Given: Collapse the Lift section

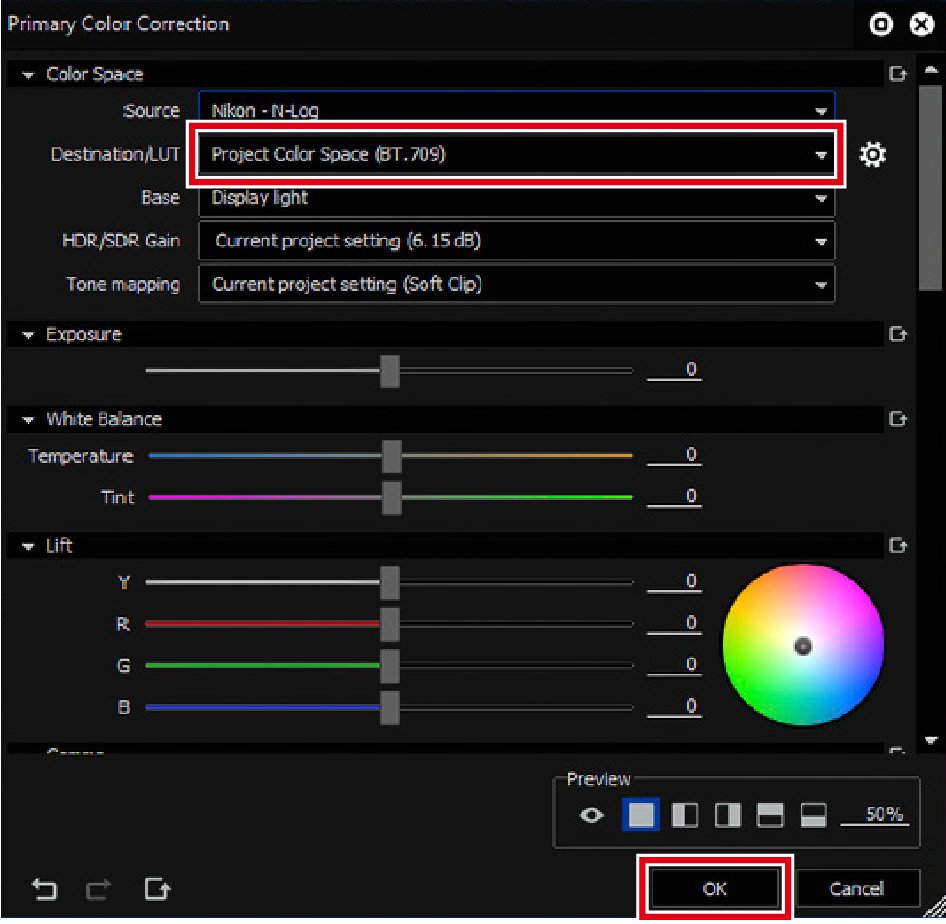Looking at the screenshot, I should pyautogui.click(x=27, y=546).
